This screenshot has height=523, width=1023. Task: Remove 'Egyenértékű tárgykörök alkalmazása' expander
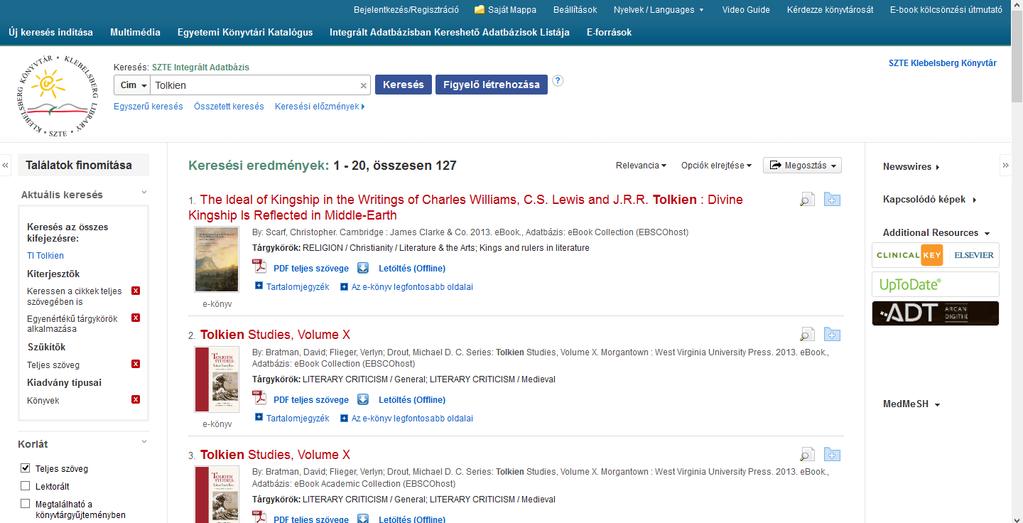coord(136,318)
